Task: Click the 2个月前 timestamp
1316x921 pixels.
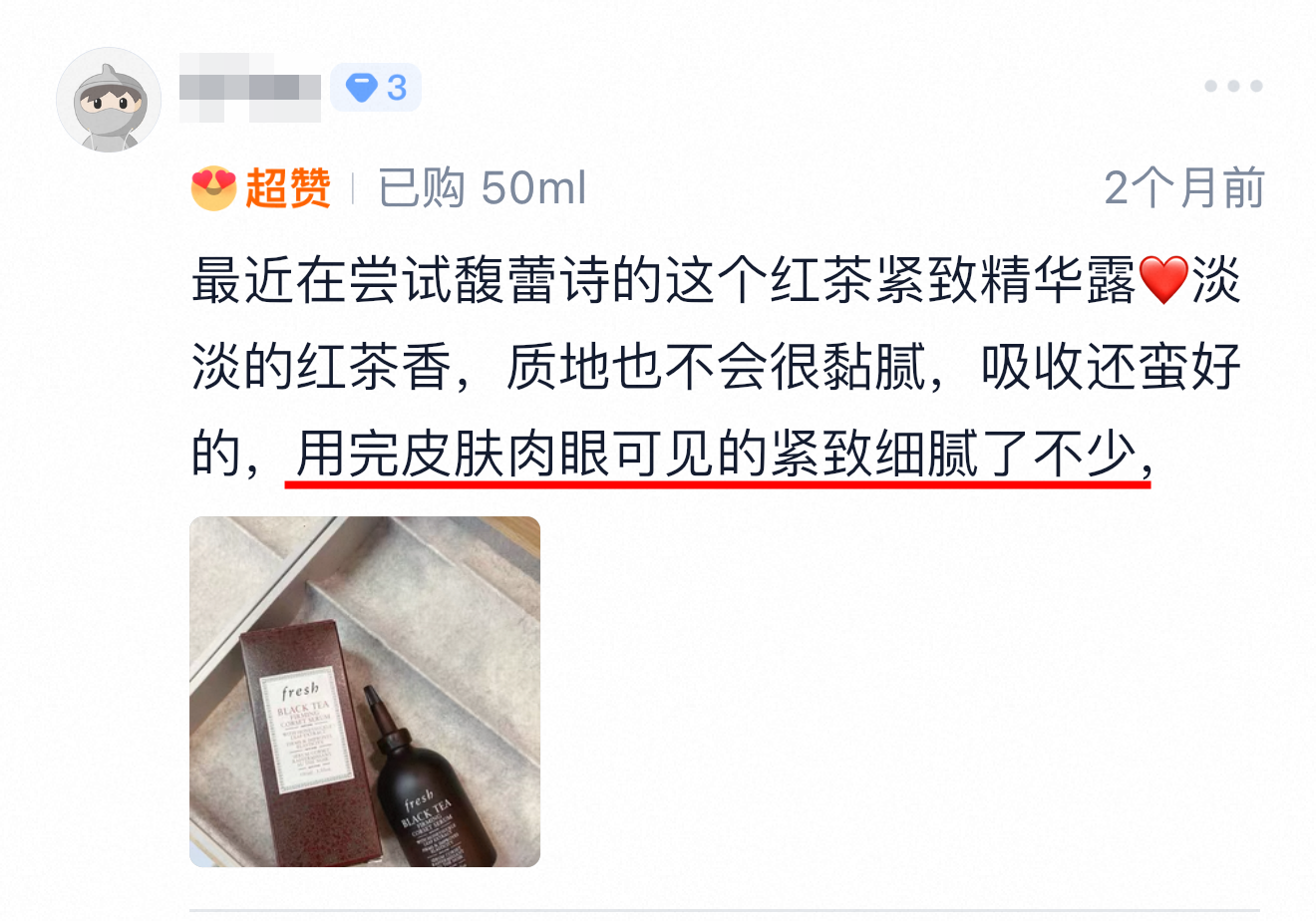Action: tap(1184, 187)
